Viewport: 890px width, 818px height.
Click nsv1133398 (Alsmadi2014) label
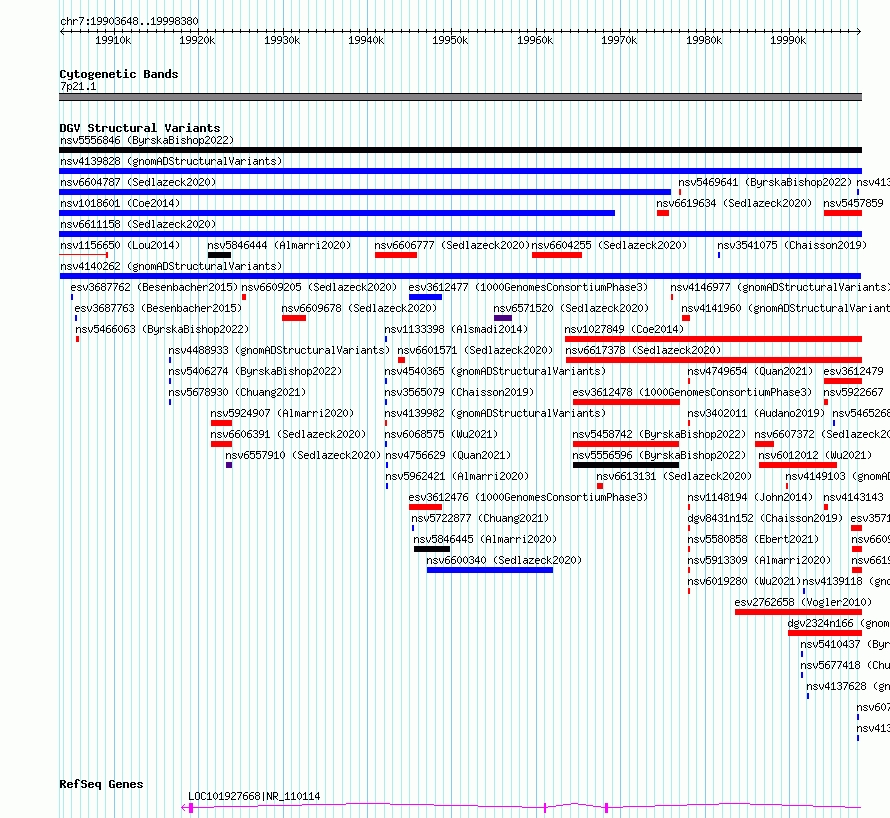point(456,329)
